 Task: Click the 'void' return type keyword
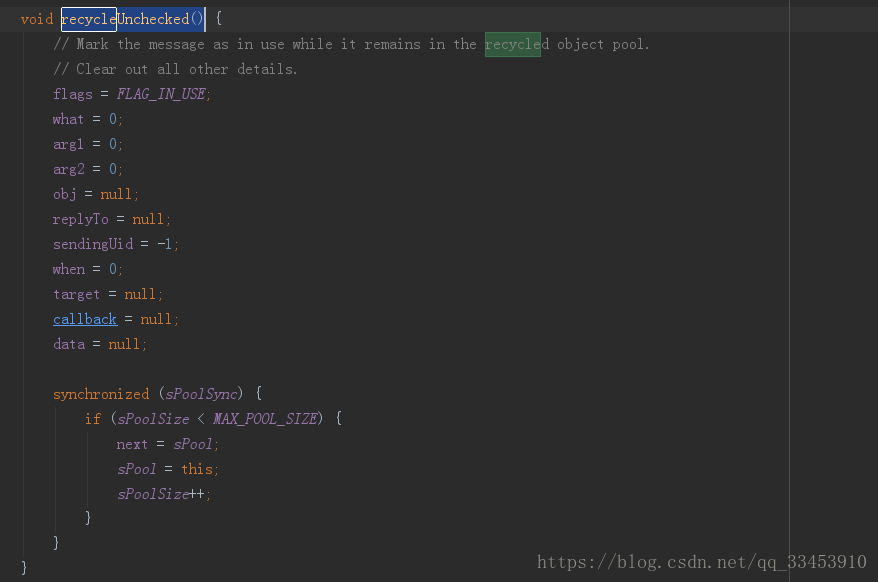pos(37,19)
